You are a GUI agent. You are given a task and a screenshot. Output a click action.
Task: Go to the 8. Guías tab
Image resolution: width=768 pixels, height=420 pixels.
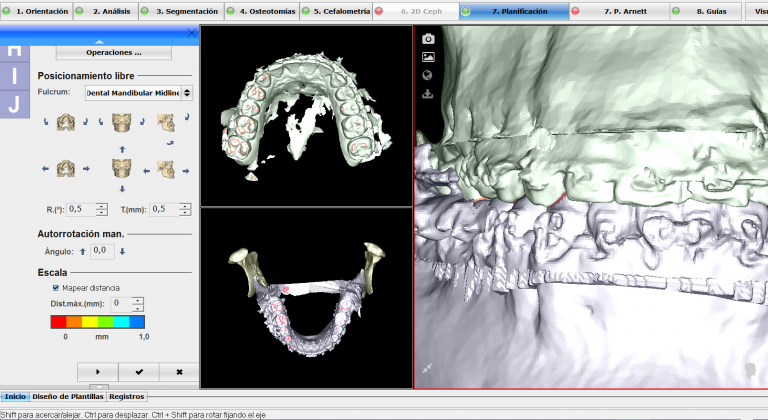tap(706, 11)
